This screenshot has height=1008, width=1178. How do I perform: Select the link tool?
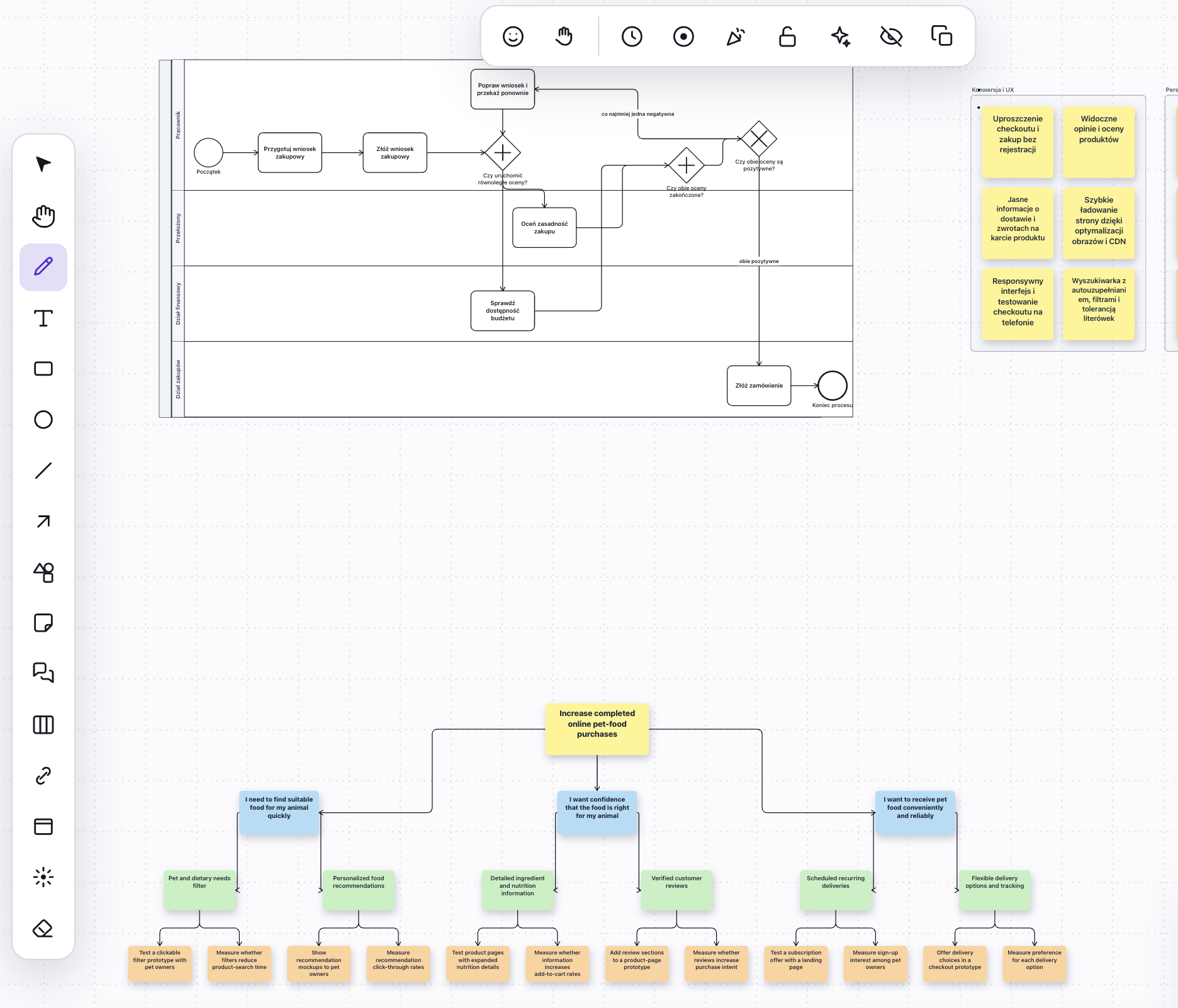coord(43,776)
